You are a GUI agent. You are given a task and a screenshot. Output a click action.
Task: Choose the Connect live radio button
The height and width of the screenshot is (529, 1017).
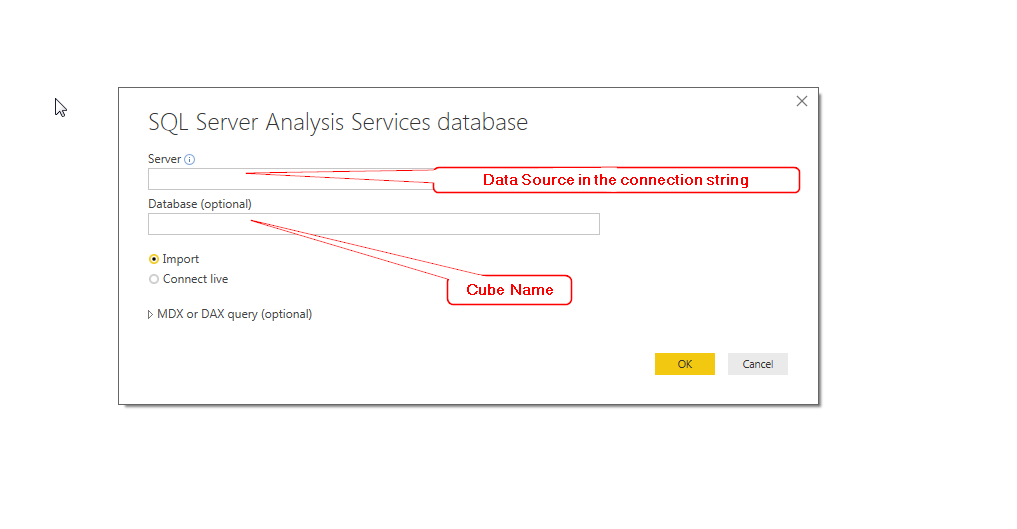[x=154, y=279]
